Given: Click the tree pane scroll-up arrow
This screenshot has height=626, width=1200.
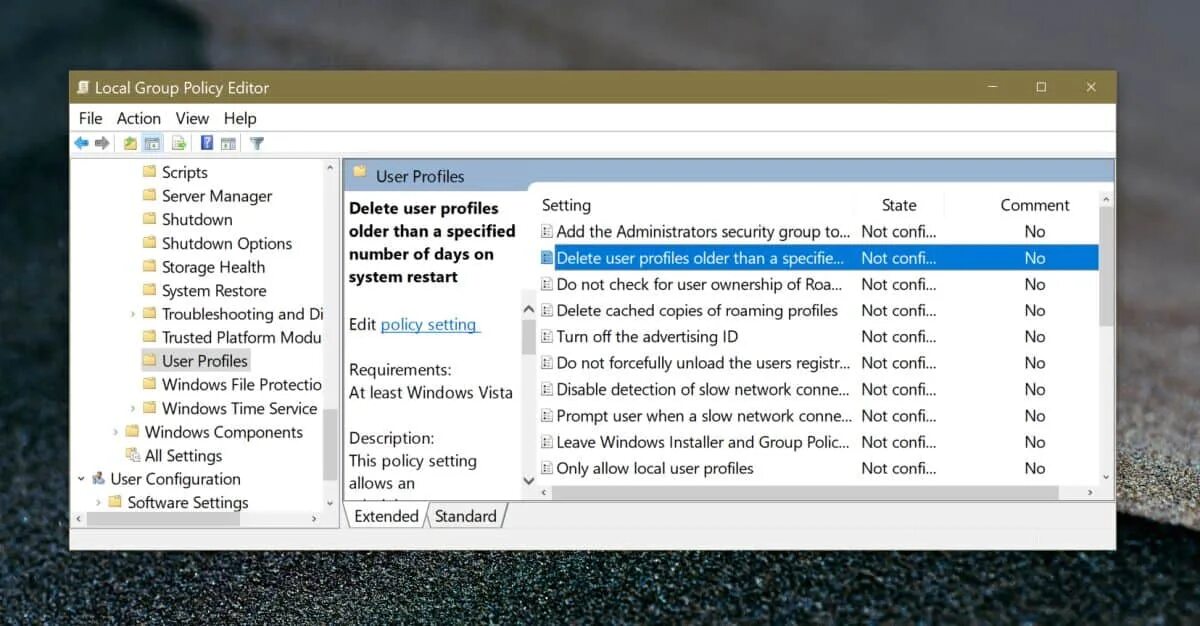Looking at the screenshot, I should 331,168.
